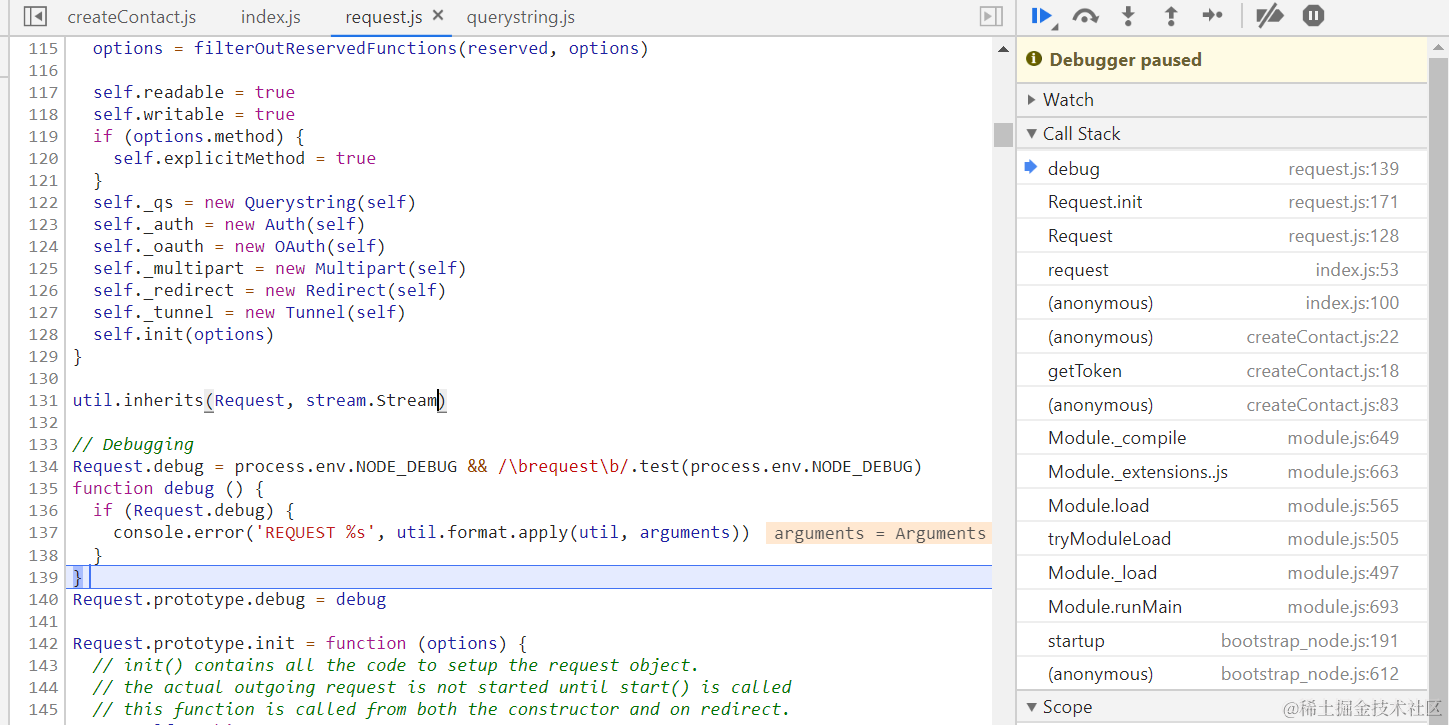1449x725 pixels.
Task: Step out of current function
Action: (1170, 16)
